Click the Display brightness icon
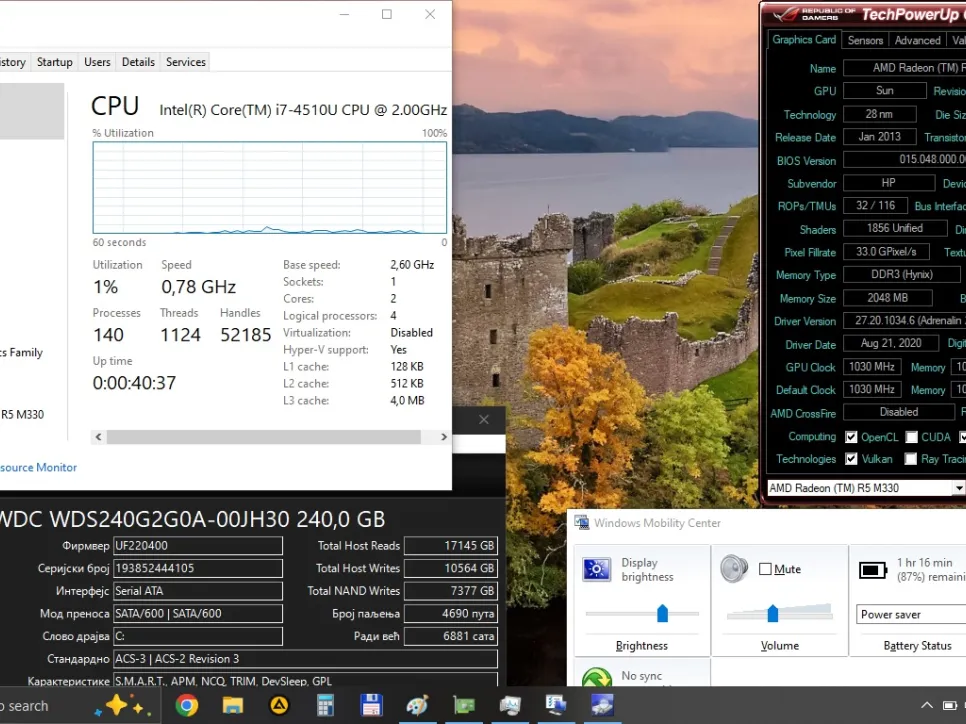Screen dimensions: 966x724 point(598,570)
